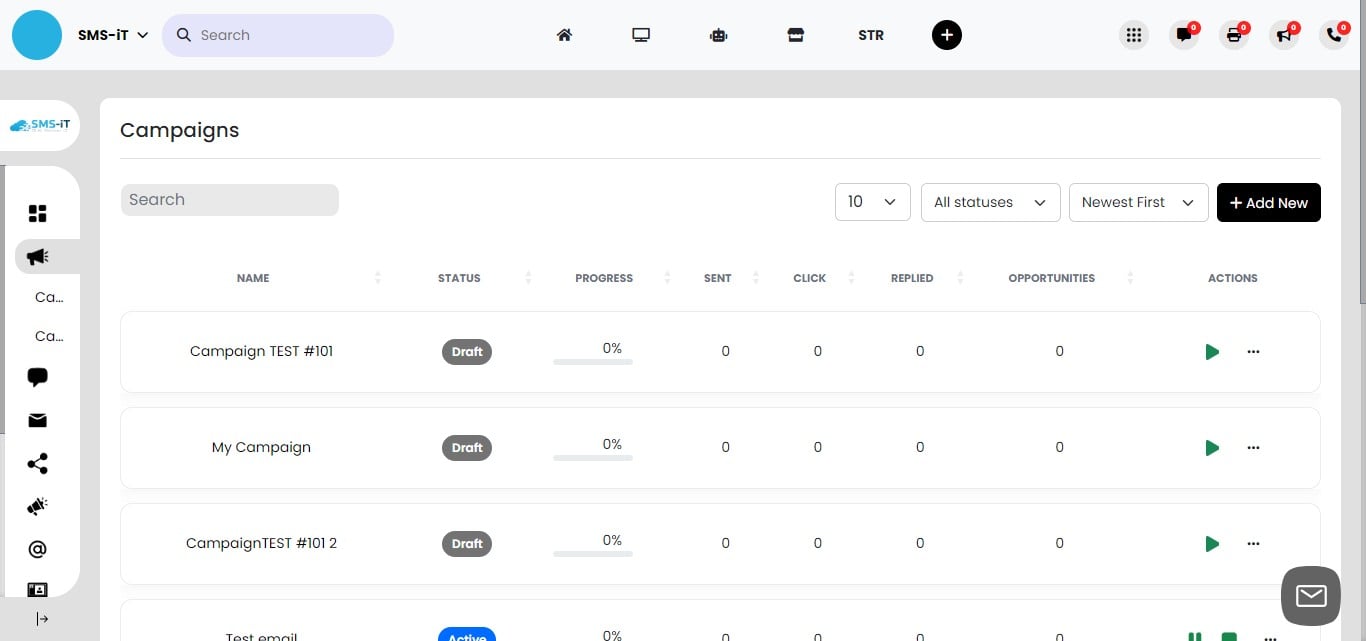Viewport: 1366px width, 641px height.
Task: Open the Newest First sort dropdown
Action: [x=1138, y=202]
